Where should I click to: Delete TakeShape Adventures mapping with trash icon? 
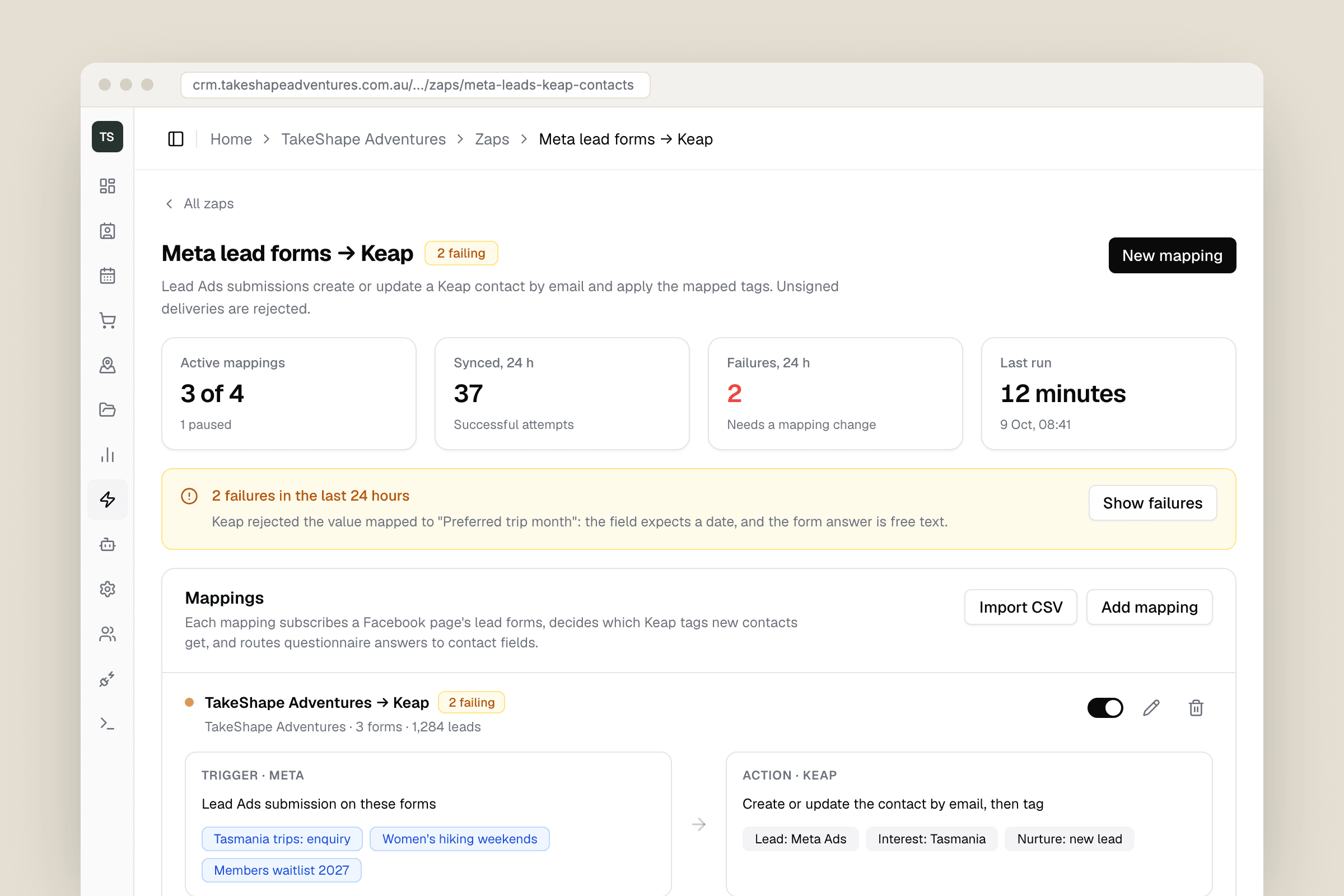tap(1196, 708)
